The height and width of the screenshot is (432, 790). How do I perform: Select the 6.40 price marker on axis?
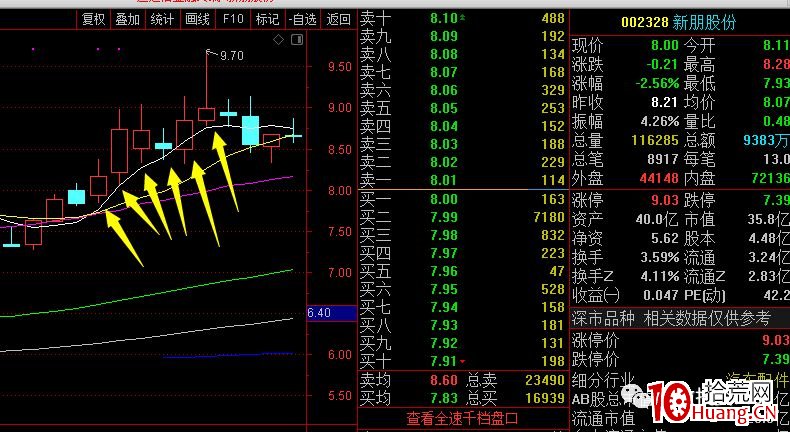pyautogui.click(x=331, y=313)
